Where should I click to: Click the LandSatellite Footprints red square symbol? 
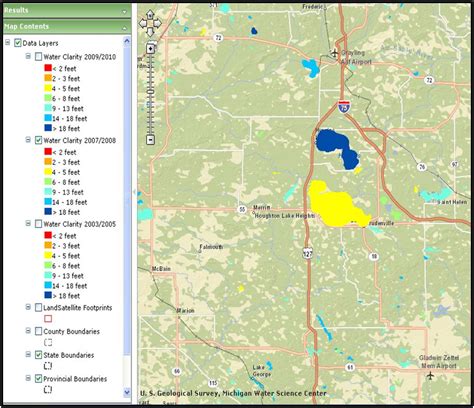(48, 319)
